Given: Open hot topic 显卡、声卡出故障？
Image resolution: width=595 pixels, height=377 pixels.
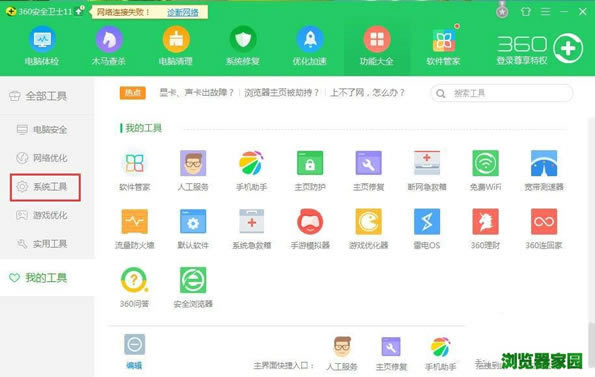Looking at the screenshot, I should tap(196, 93).
